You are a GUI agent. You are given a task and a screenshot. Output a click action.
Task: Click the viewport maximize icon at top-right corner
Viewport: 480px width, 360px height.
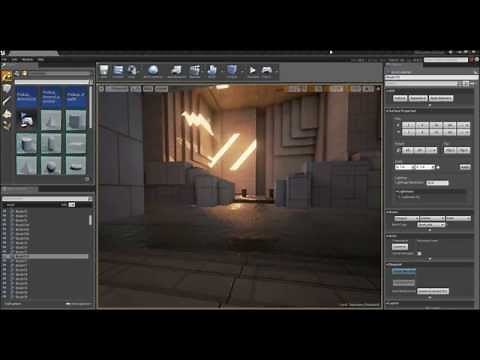[x=378, y=89]
